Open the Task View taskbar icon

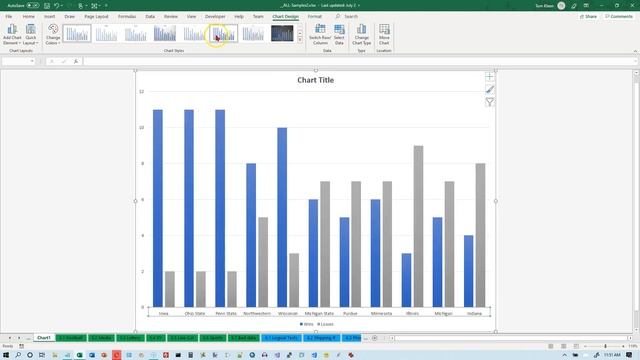pyautogui.click(x=42, y=355)
